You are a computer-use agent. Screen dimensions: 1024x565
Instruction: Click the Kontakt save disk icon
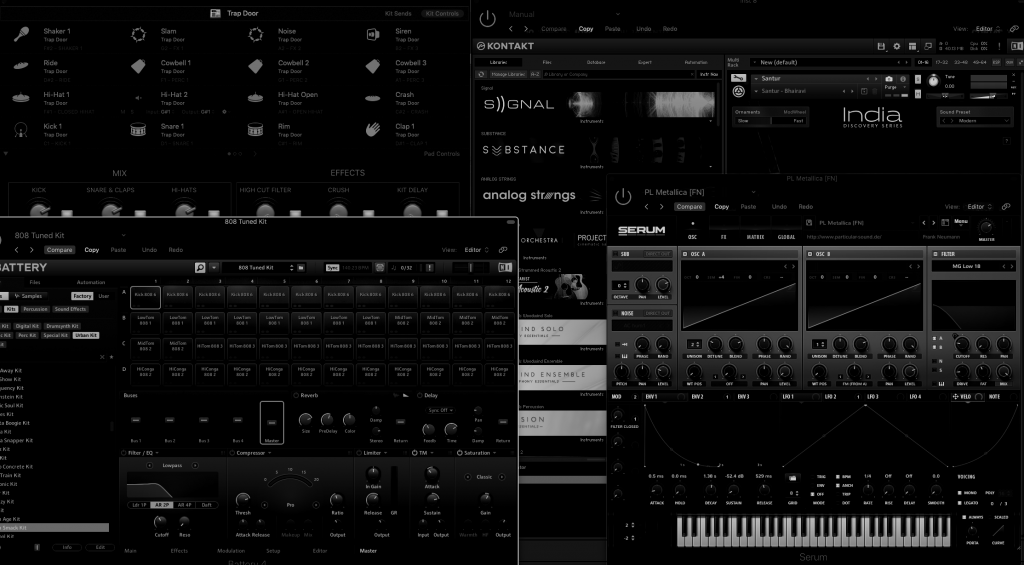tap(883, 46)
